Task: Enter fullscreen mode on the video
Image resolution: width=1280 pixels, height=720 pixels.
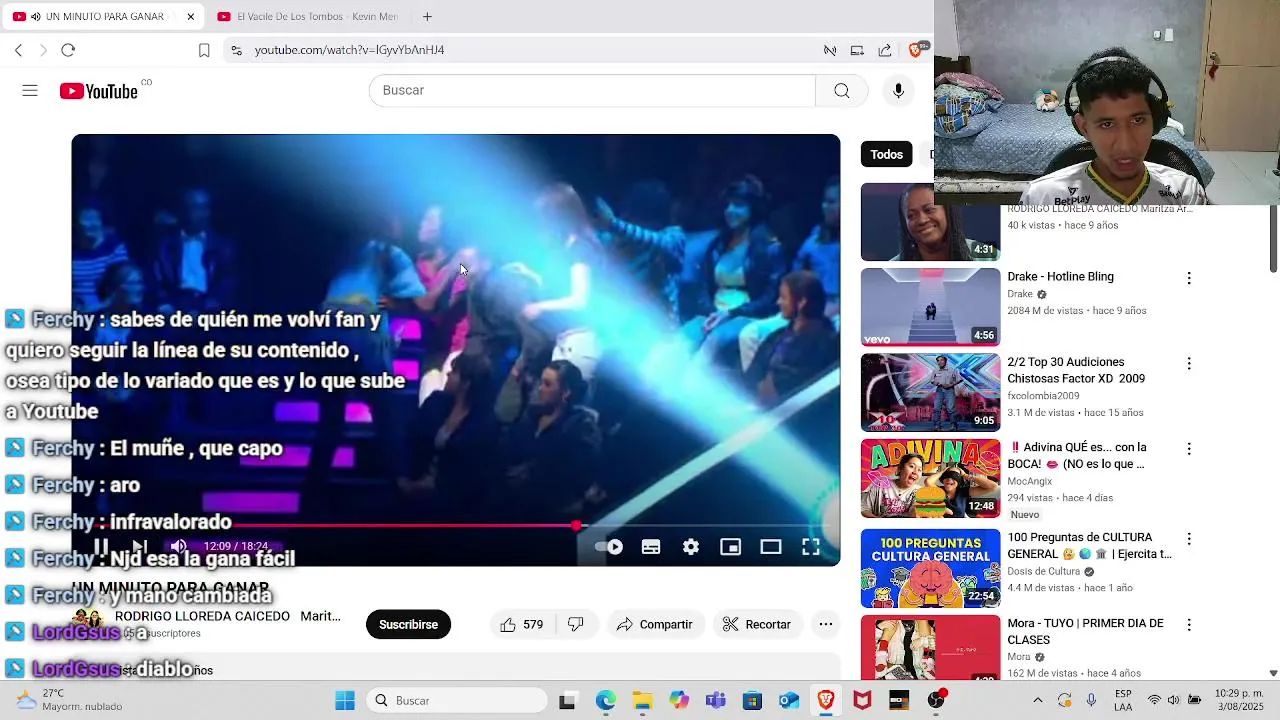Action: click(x=811, y=547)
